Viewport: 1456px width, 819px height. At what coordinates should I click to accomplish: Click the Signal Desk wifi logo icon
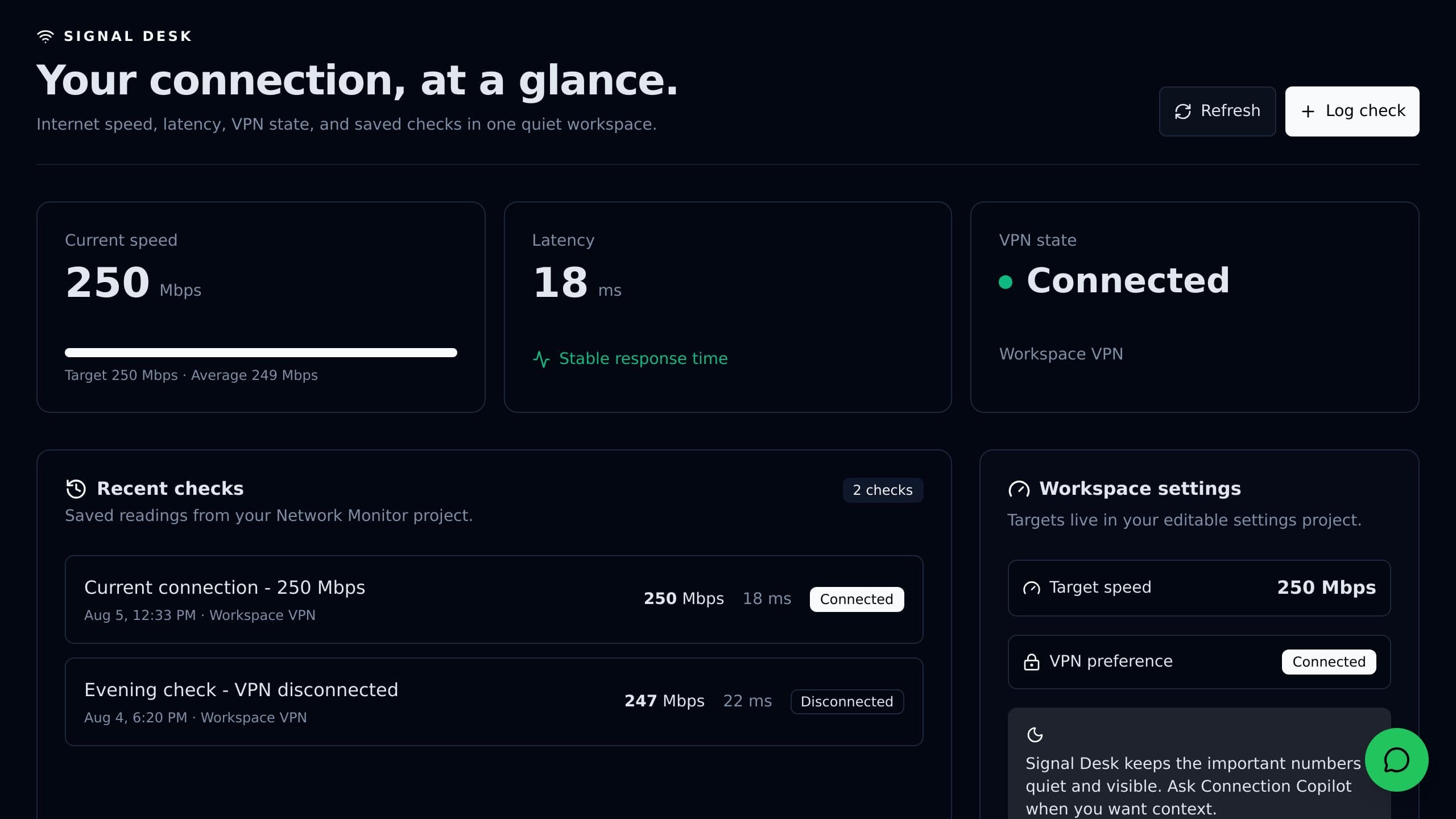pyautogui.click(x=45, y=36)
